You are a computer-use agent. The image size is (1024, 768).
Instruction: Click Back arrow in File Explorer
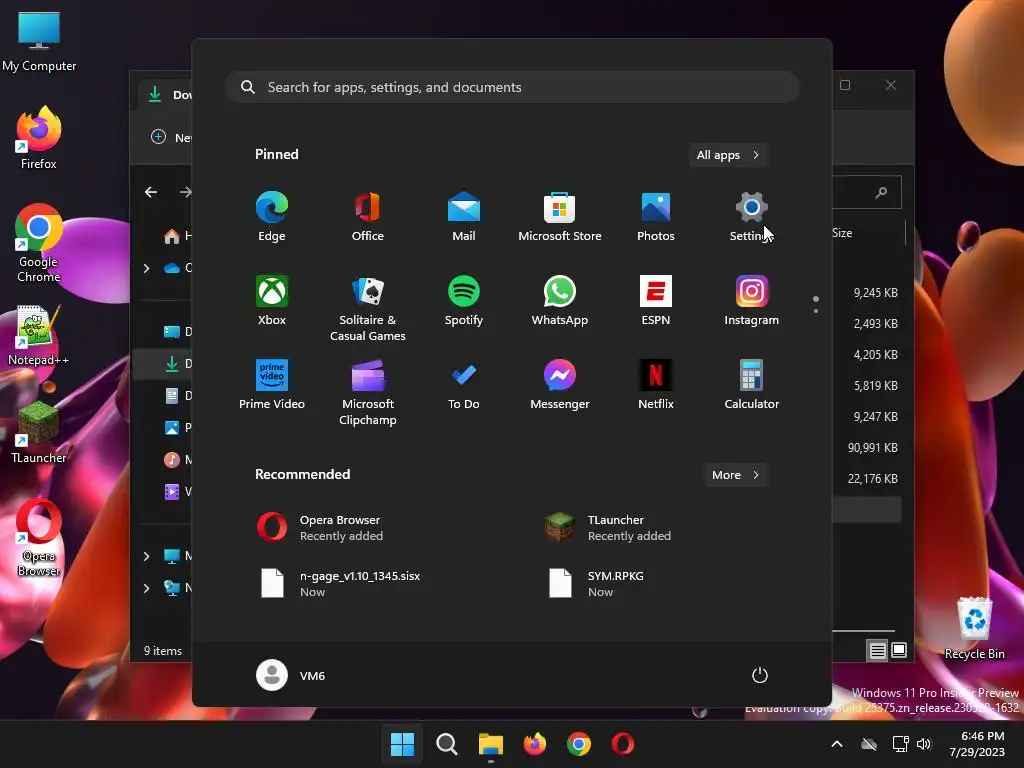click(x=151, y=192)
